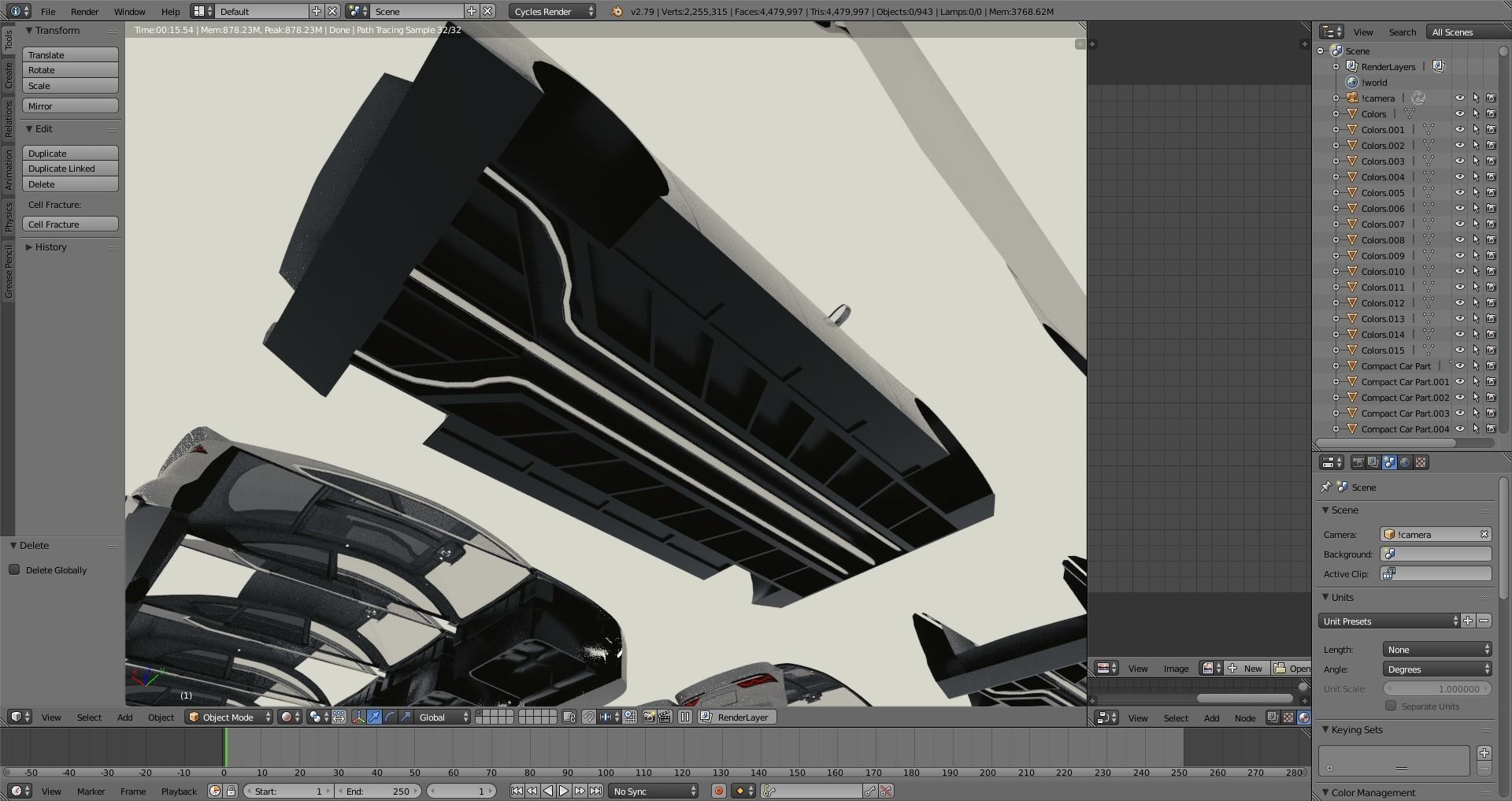Hide Colors.005 object in viewport
Viewport: 1512px width, 801px height.
[x=1459, y=192]
